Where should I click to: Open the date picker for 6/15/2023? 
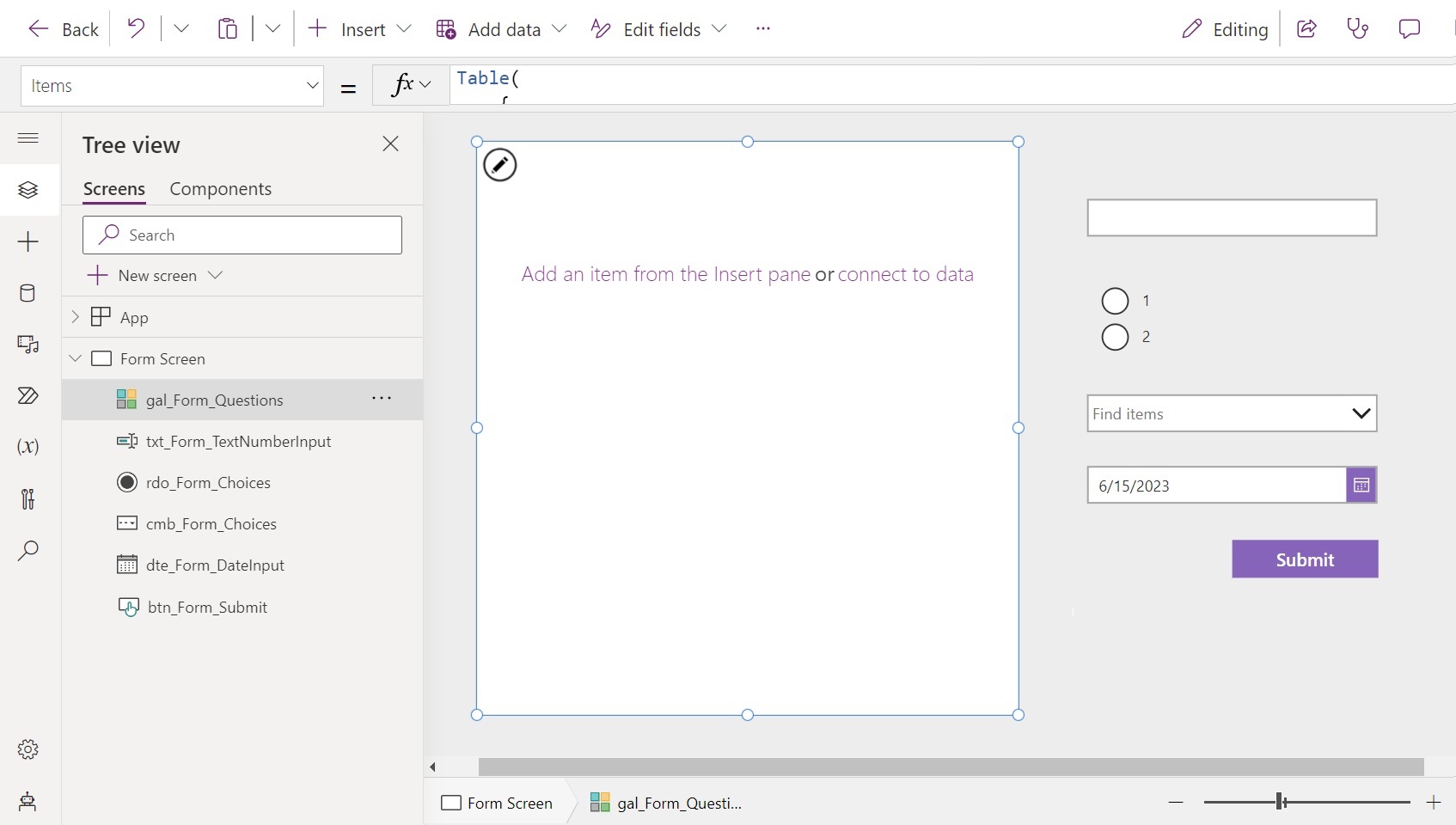(x=1361, y=485)
